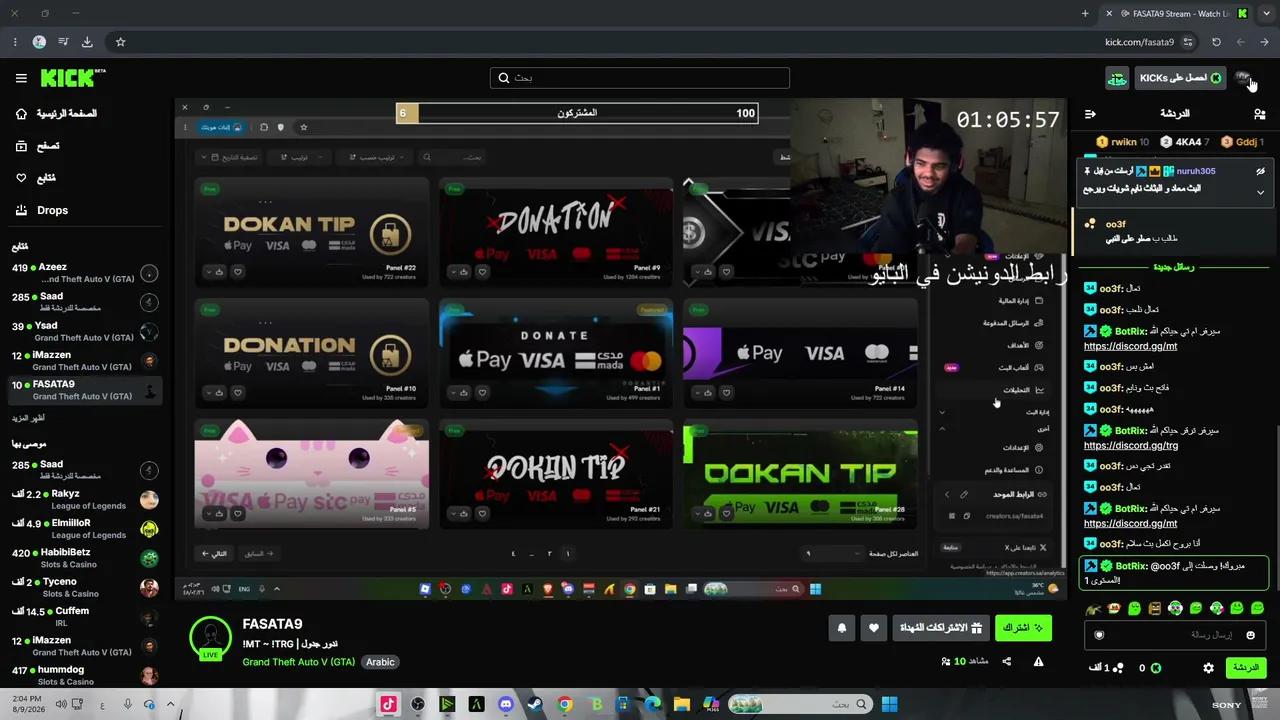Open the discord.gg/trg link in chat
Image resolution: width=1280 pixels, height=720 pixels.
[1131, 446]
